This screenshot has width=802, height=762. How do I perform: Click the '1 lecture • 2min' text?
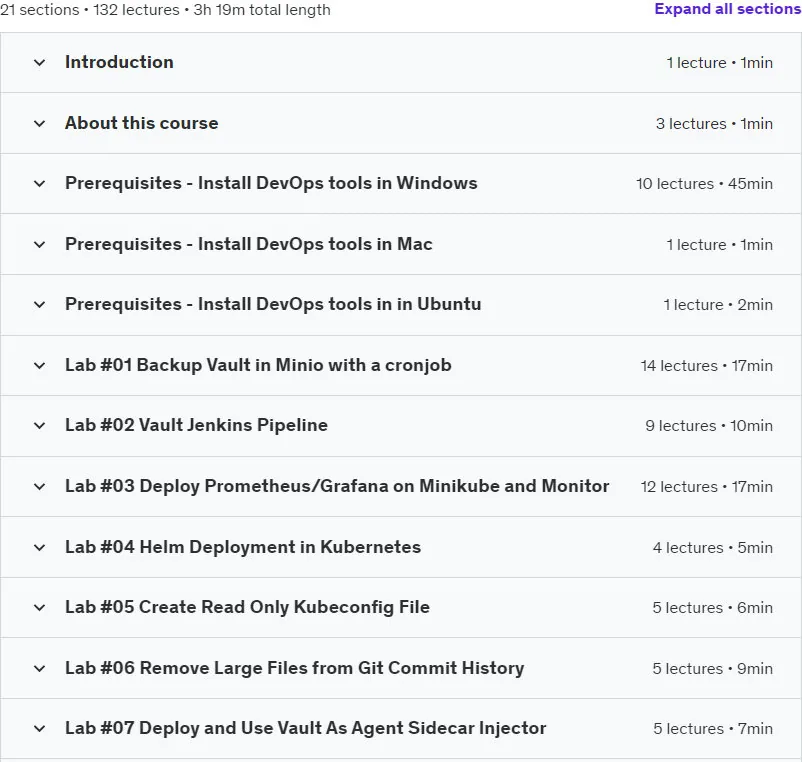718,305
